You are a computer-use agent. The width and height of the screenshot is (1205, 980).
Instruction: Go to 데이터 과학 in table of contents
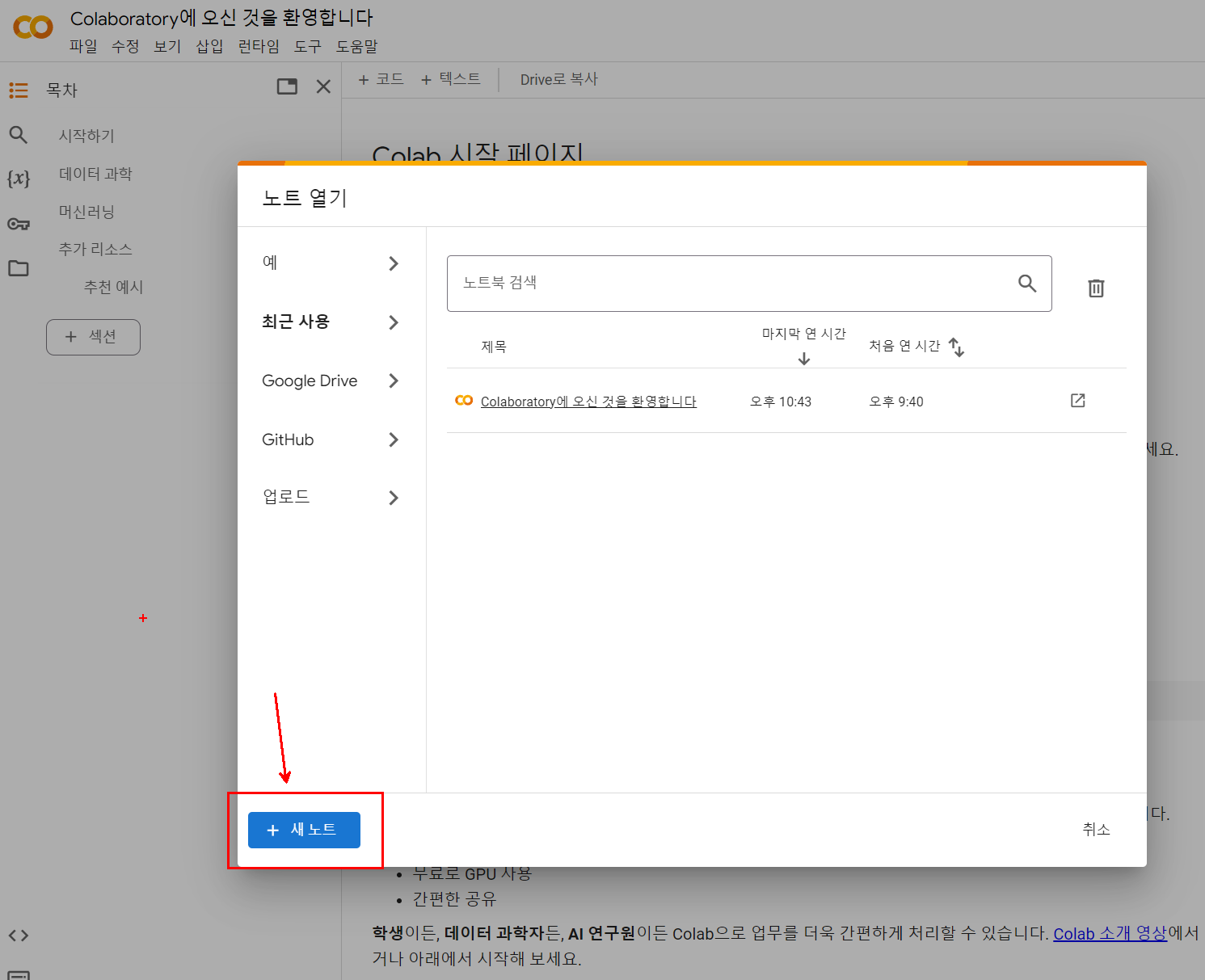pyautogui.click(x=95, y=174)
